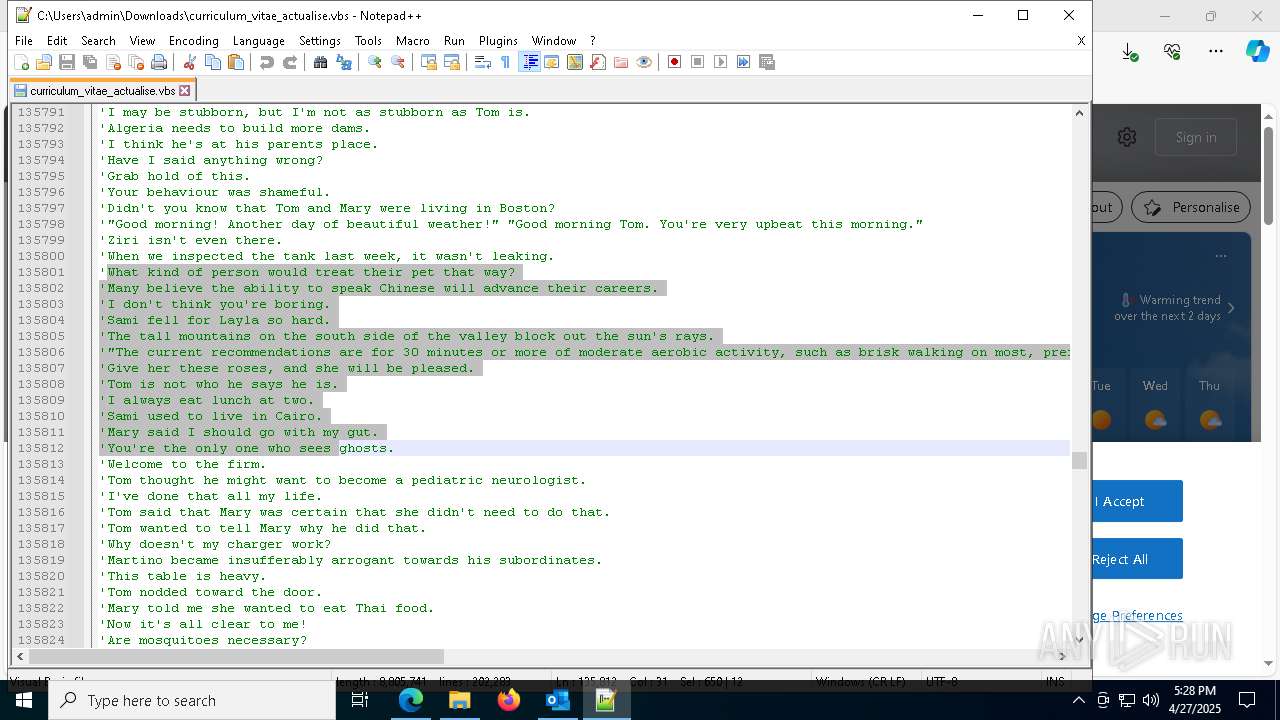Click the Zoom In toolbar icon
Screen dimensions: 1280x720
[x=375, y=62]
